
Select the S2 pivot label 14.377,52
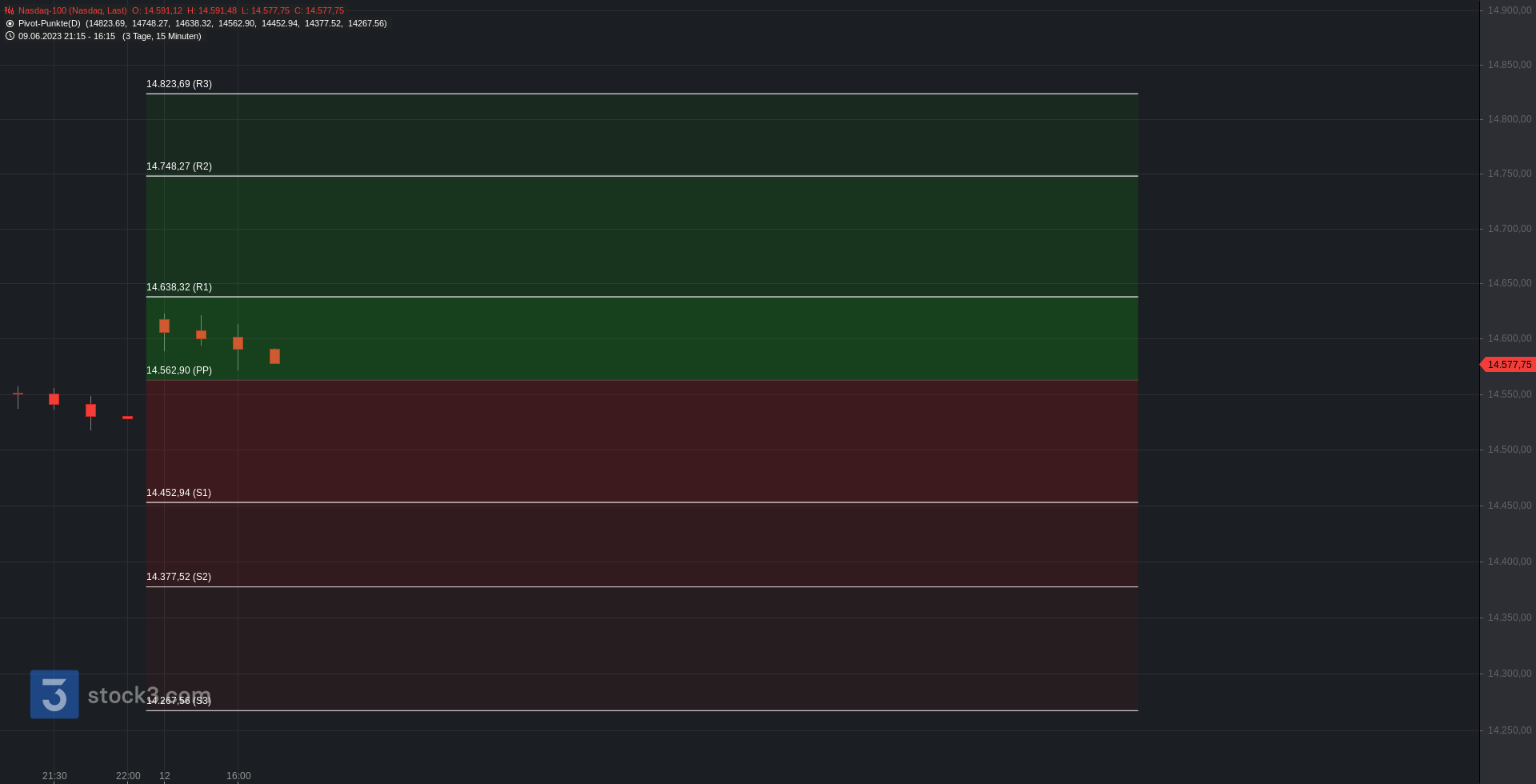tap(178, 577)
